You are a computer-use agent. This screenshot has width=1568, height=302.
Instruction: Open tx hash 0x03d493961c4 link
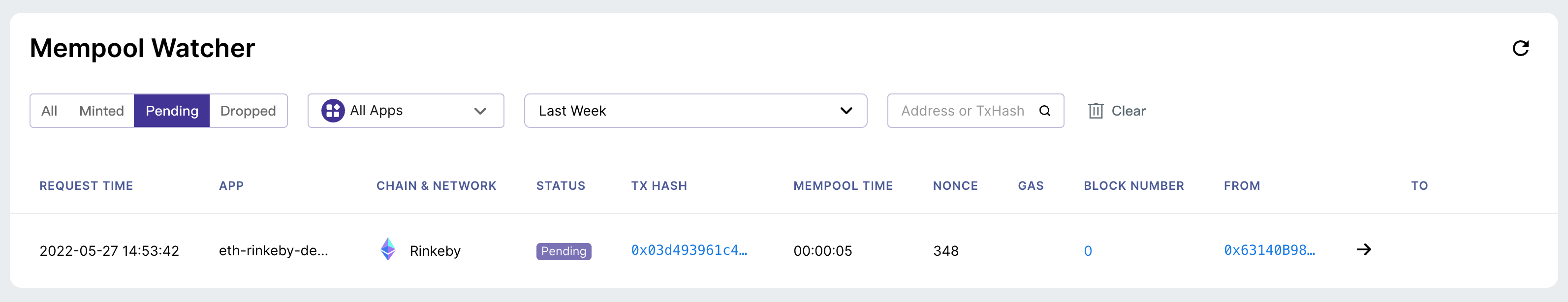[689, 250]
